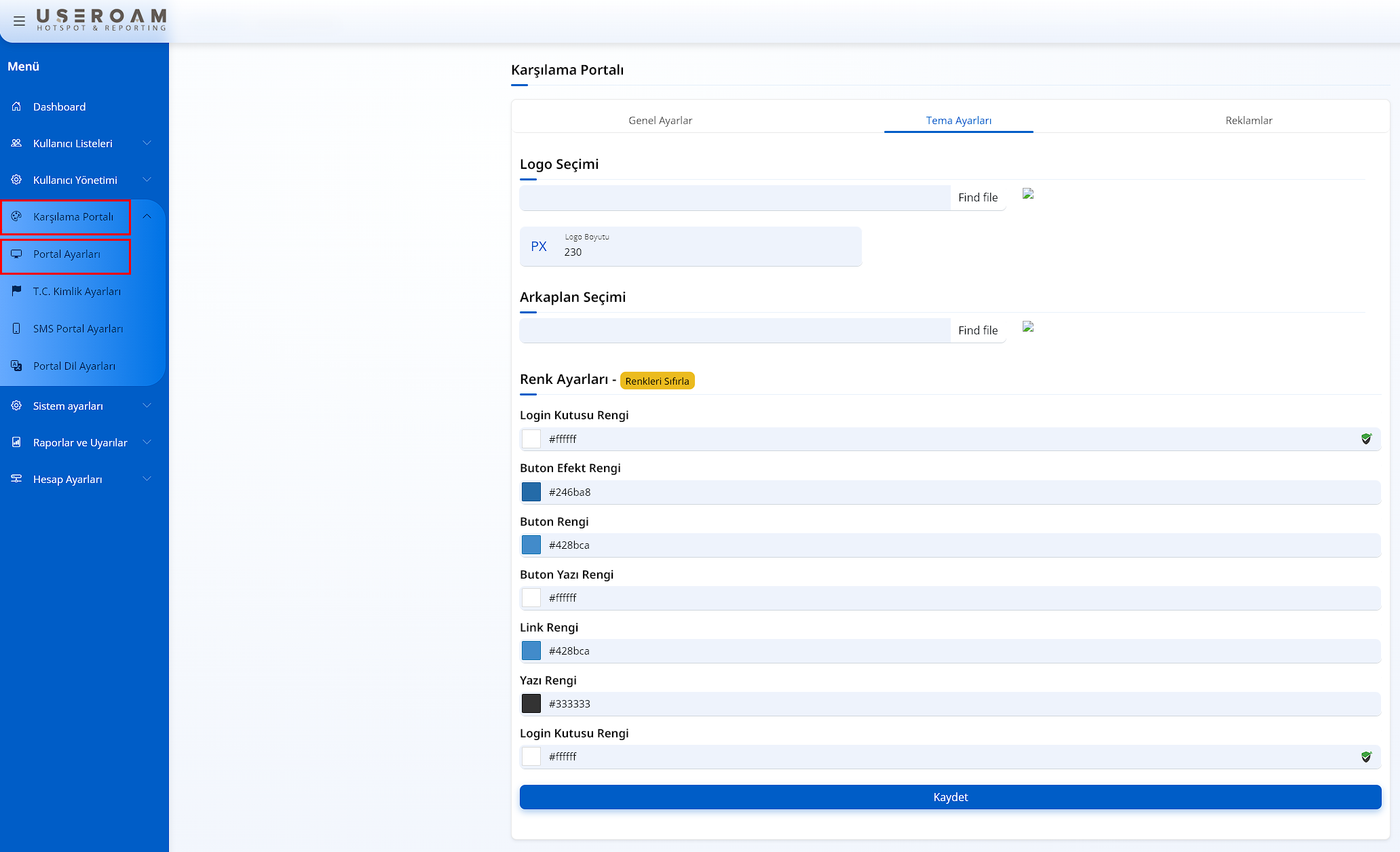Click the Portal Ayarları monitor icon
Viewport: 1400px width, 852px height.
tap(16, 254)
